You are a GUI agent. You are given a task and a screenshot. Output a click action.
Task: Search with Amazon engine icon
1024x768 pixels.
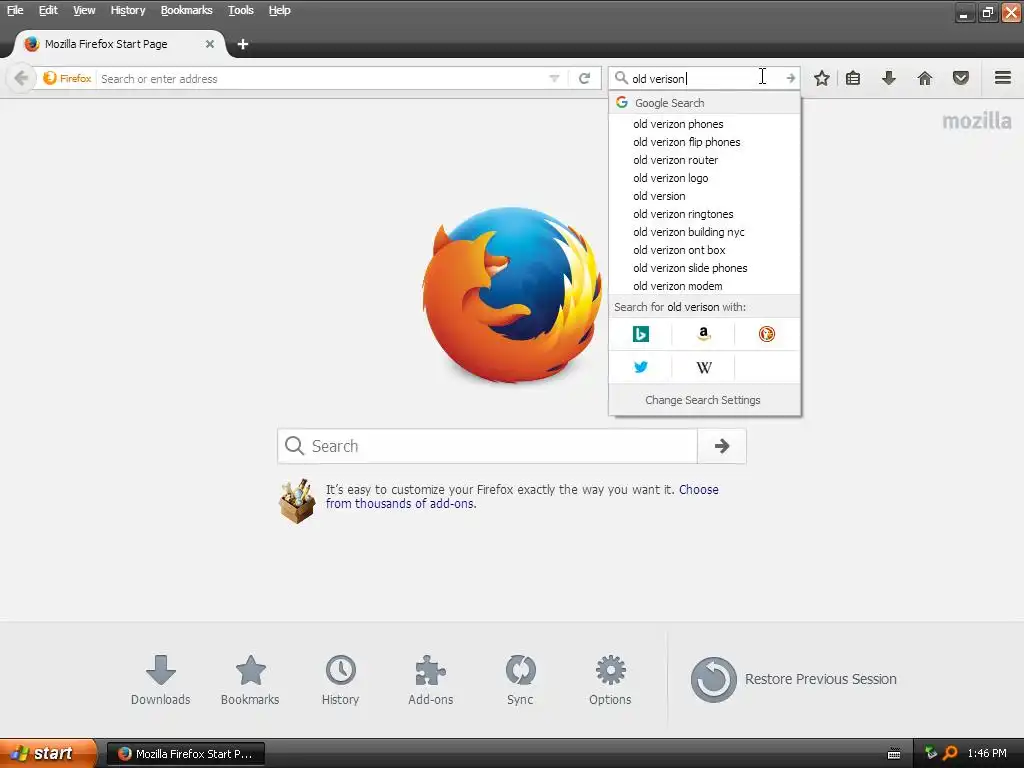[x=703, y=334]
